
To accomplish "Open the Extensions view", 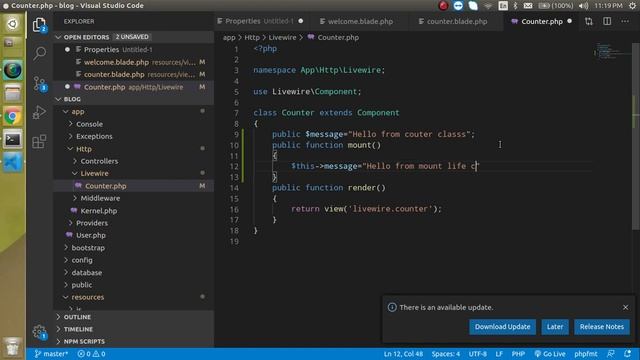I will point(40,141).
